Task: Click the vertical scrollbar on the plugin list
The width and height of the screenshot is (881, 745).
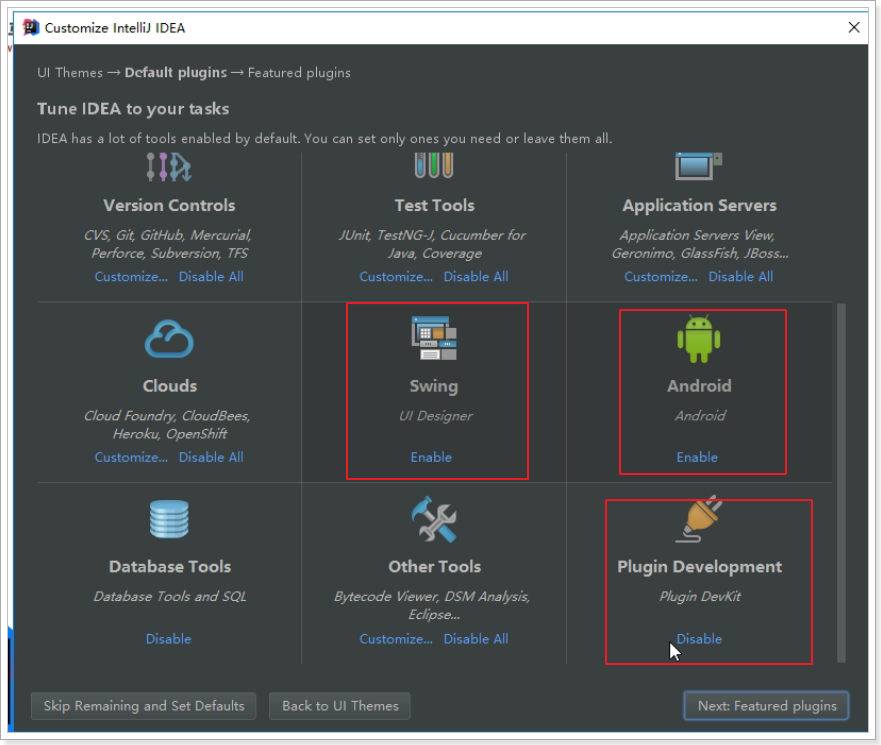Action: click(841, 480)
